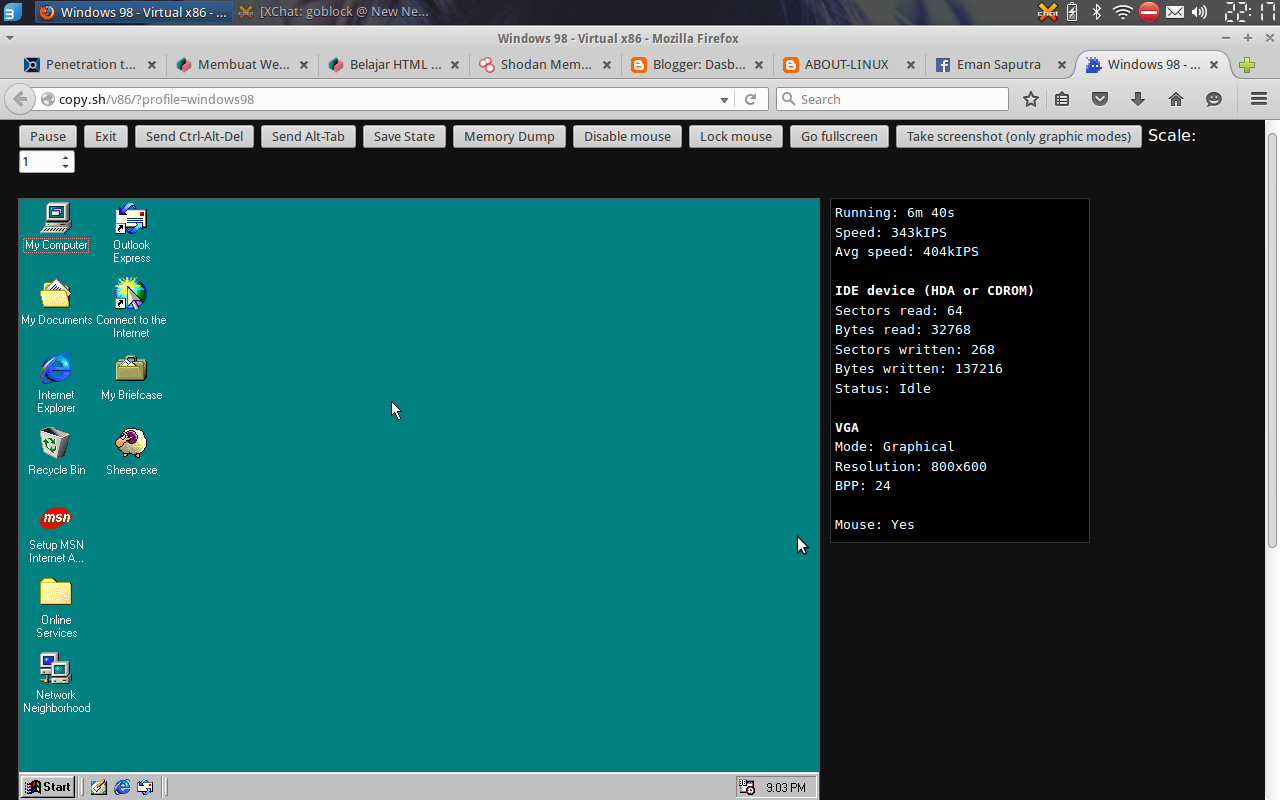Show bookmarks list in Firefox toolbar

tap(1062, 99)
